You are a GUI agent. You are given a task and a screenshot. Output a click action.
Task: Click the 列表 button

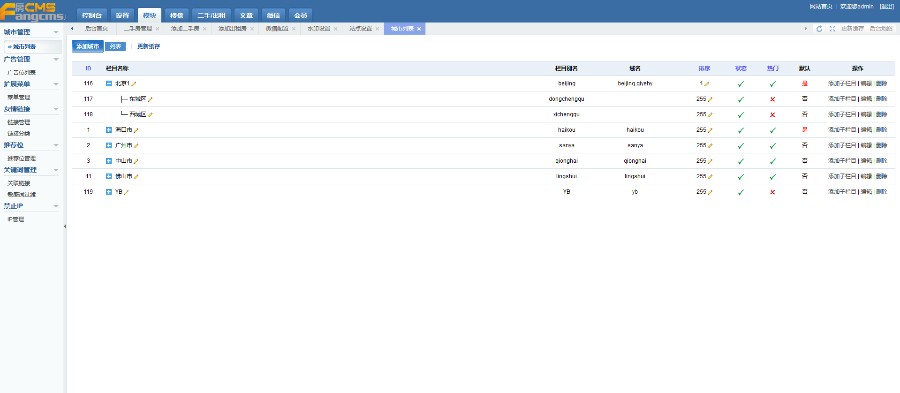[x=115, y=46]
